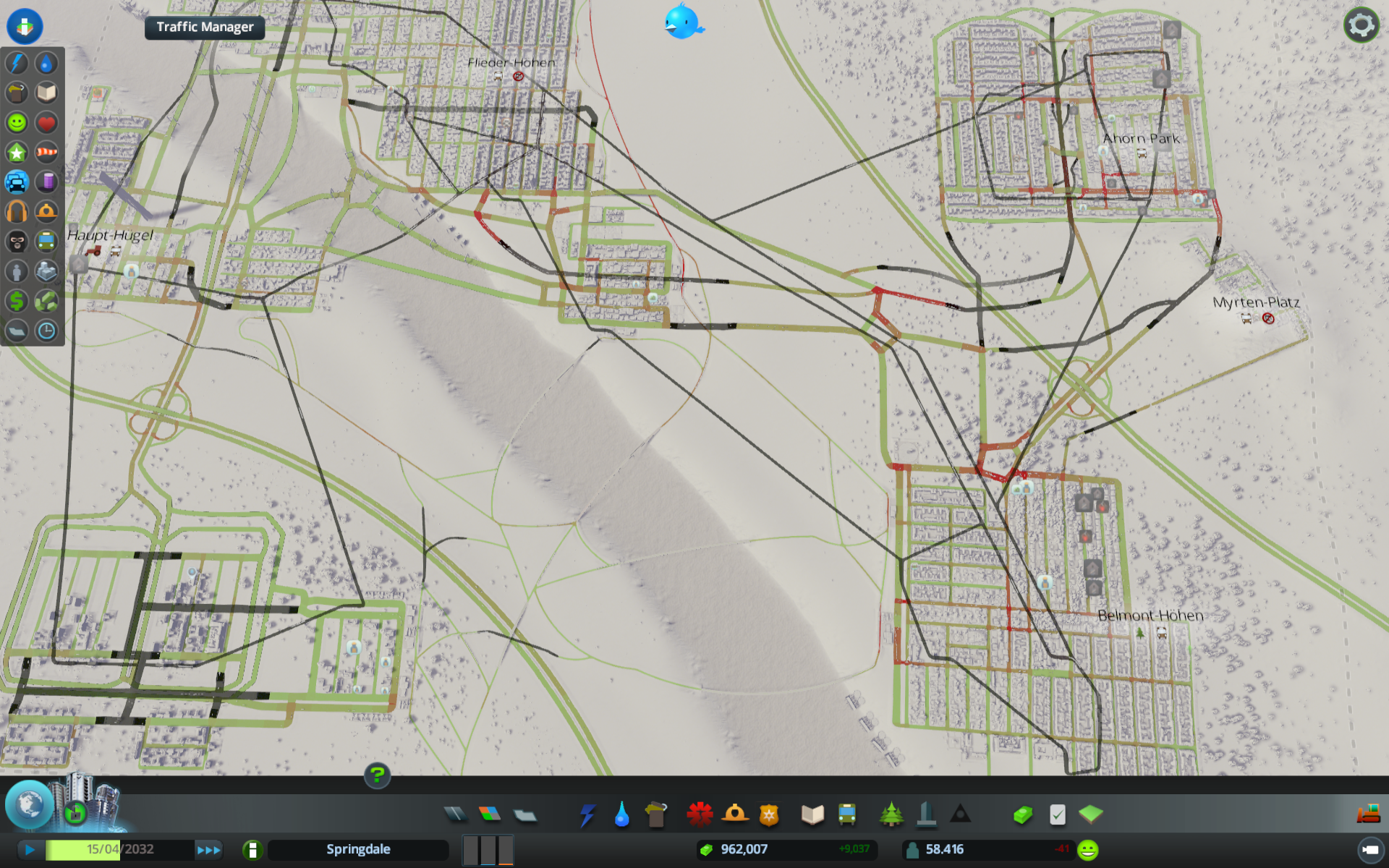Open the Fire department build menu
The width and height of the screenshot is (1389, 868).
735,814
